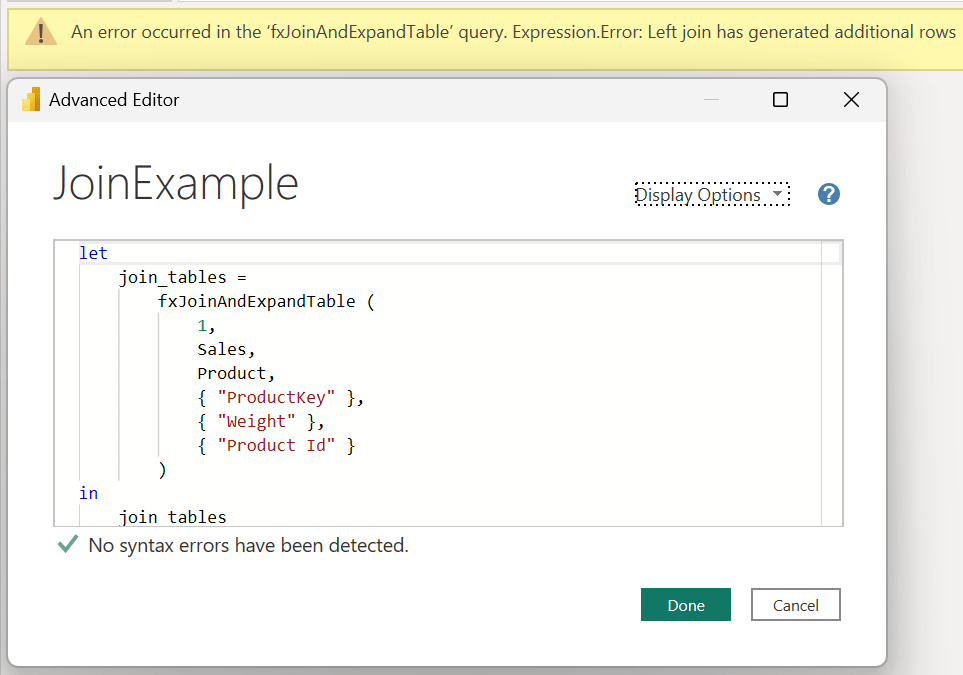
Task: Click the 'Sales,' argument line
Action: [x=226, y=350]
